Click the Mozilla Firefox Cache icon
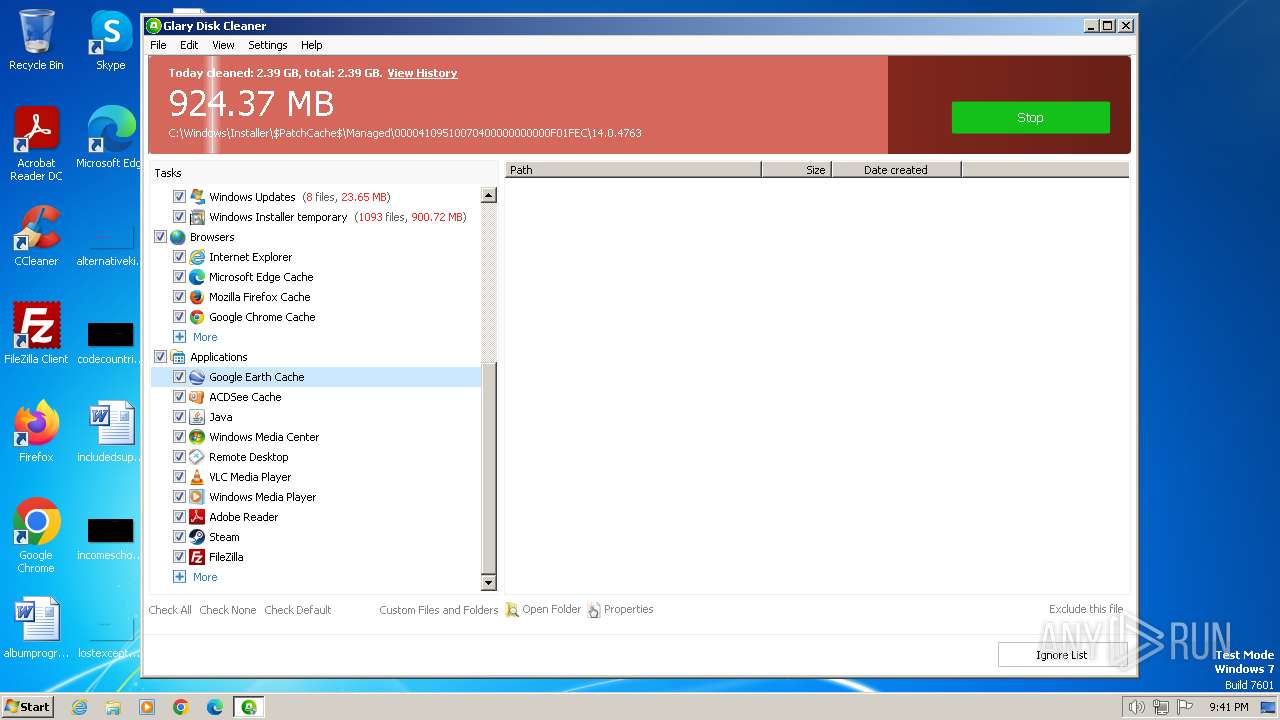This screenshot has width=1280, height=720. (197, 297)
